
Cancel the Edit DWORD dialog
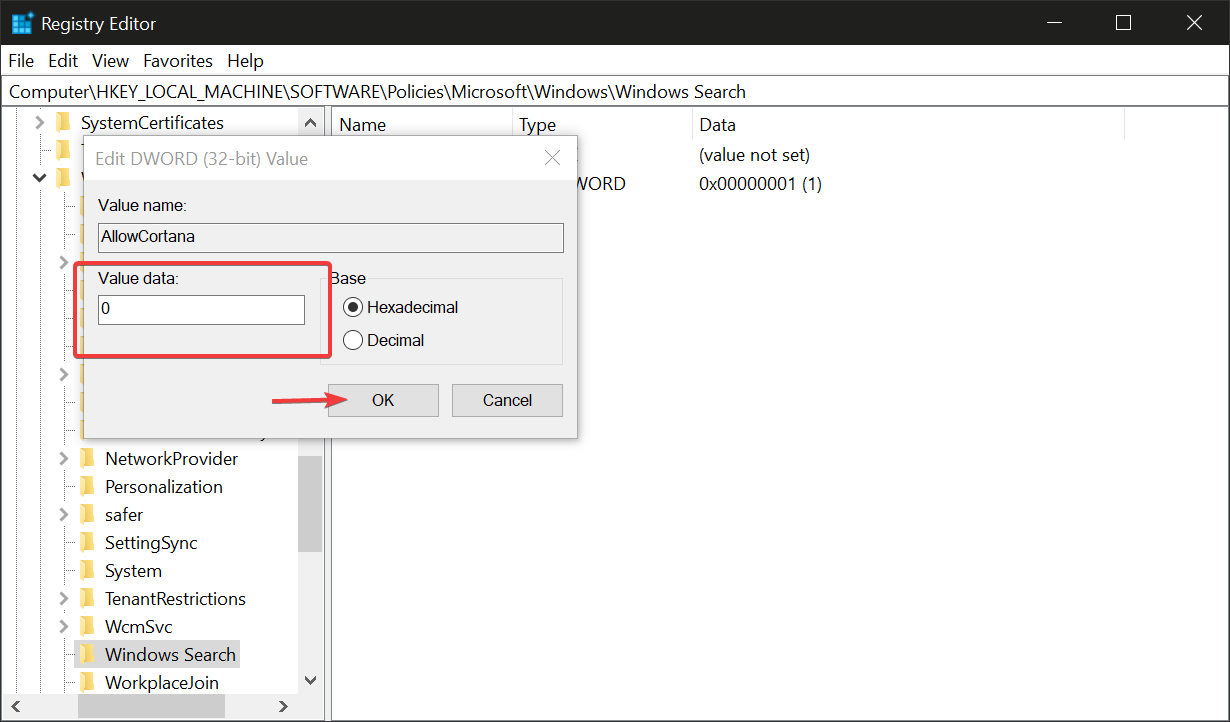(x=507, y=400)
